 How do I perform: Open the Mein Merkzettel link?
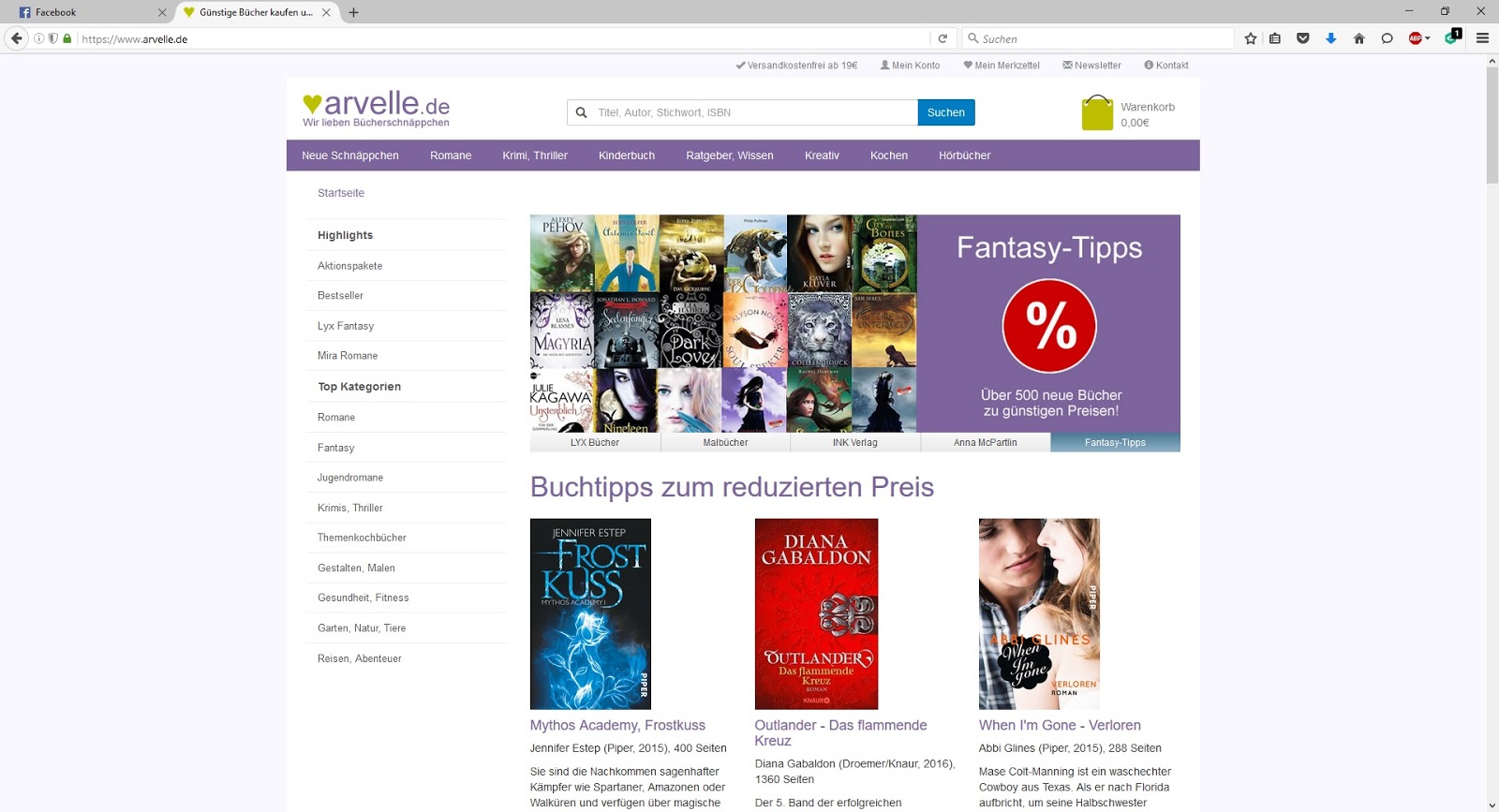tap(1002, 66)
